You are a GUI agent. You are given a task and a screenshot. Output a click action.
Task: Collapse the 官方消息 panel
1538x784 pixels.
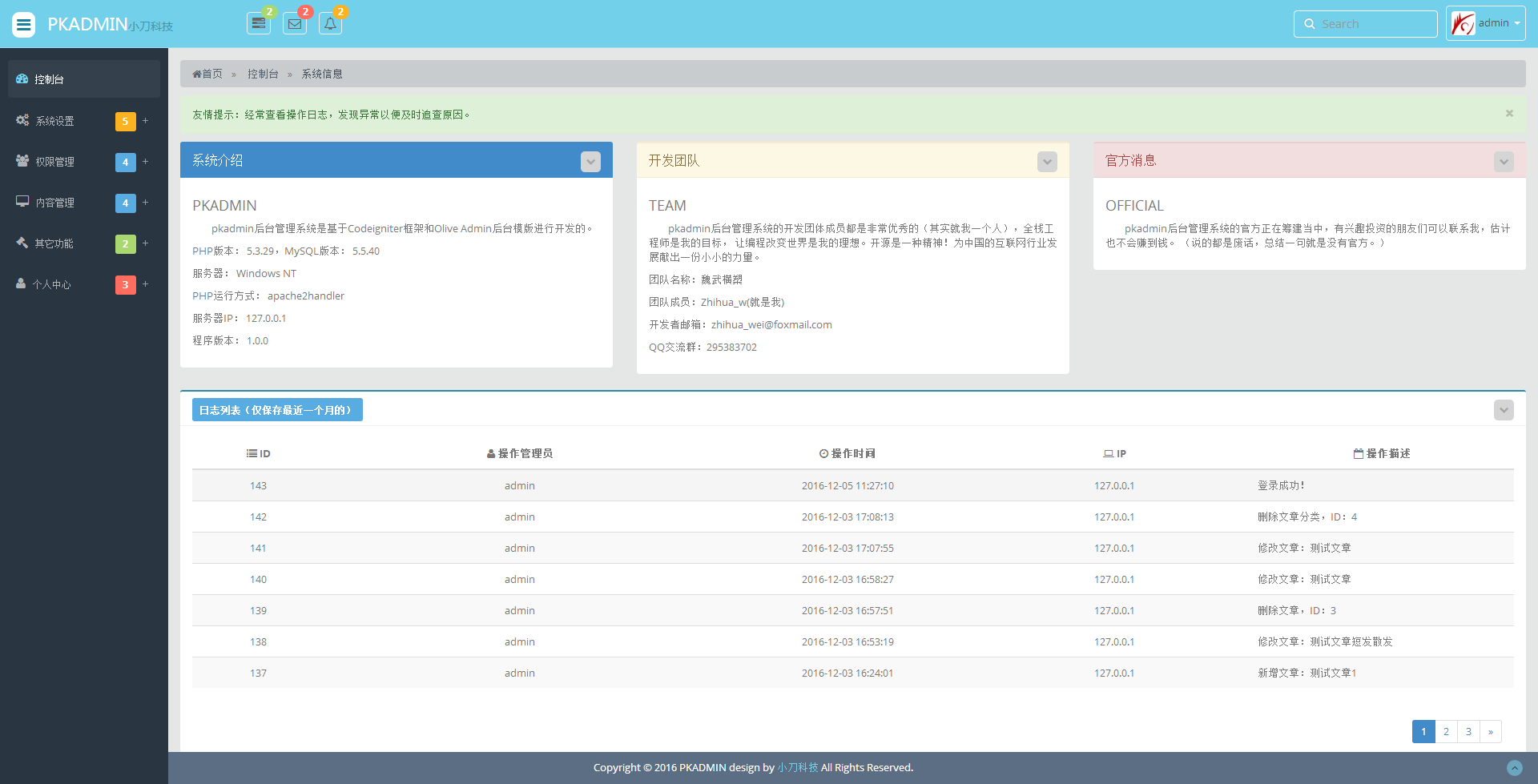(1504, 162)
